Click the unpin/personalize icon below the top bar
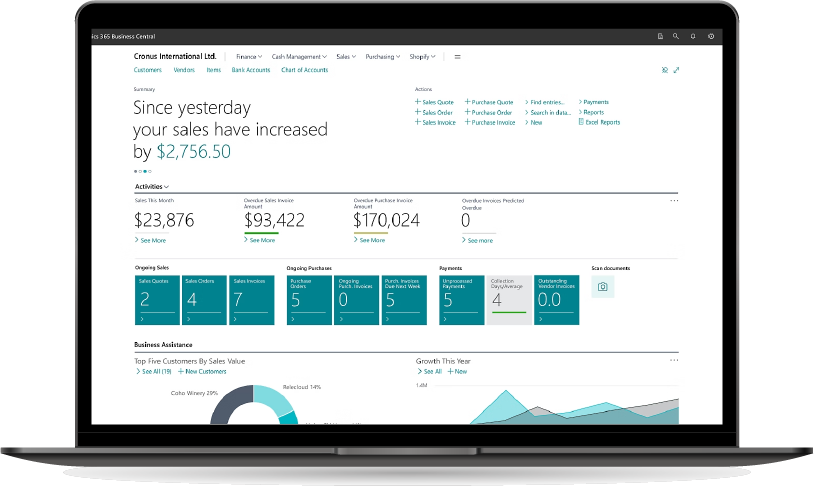 pos(664,70)
